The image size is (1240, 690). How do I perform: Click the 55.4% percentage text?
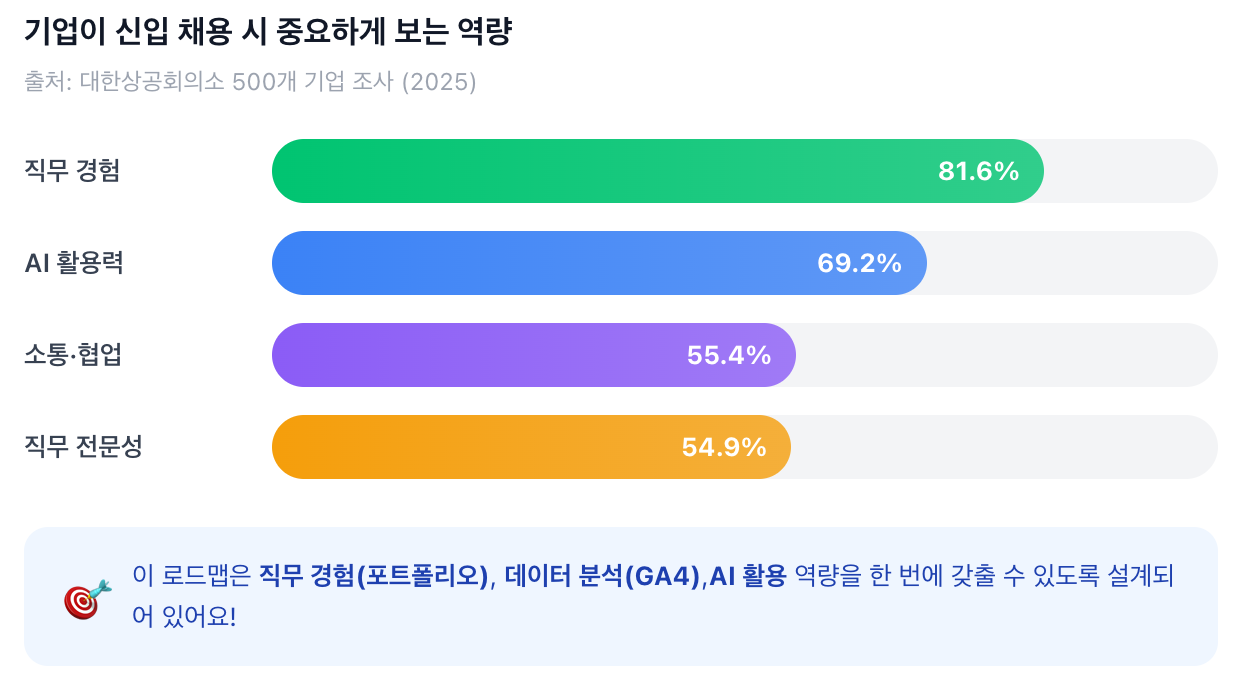coord(728,355)
